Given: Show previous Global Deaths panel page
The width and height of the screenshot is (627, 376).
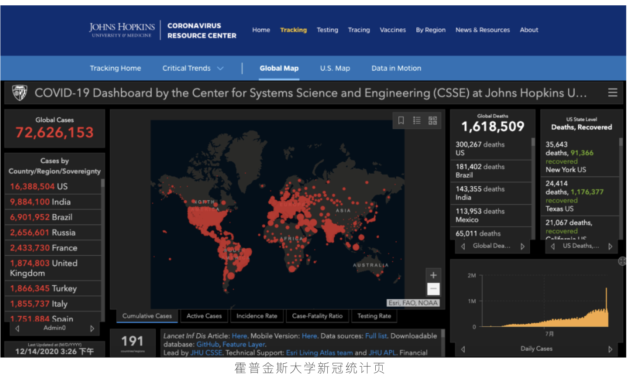Looking at the screenshot, I should click(463, 246).
